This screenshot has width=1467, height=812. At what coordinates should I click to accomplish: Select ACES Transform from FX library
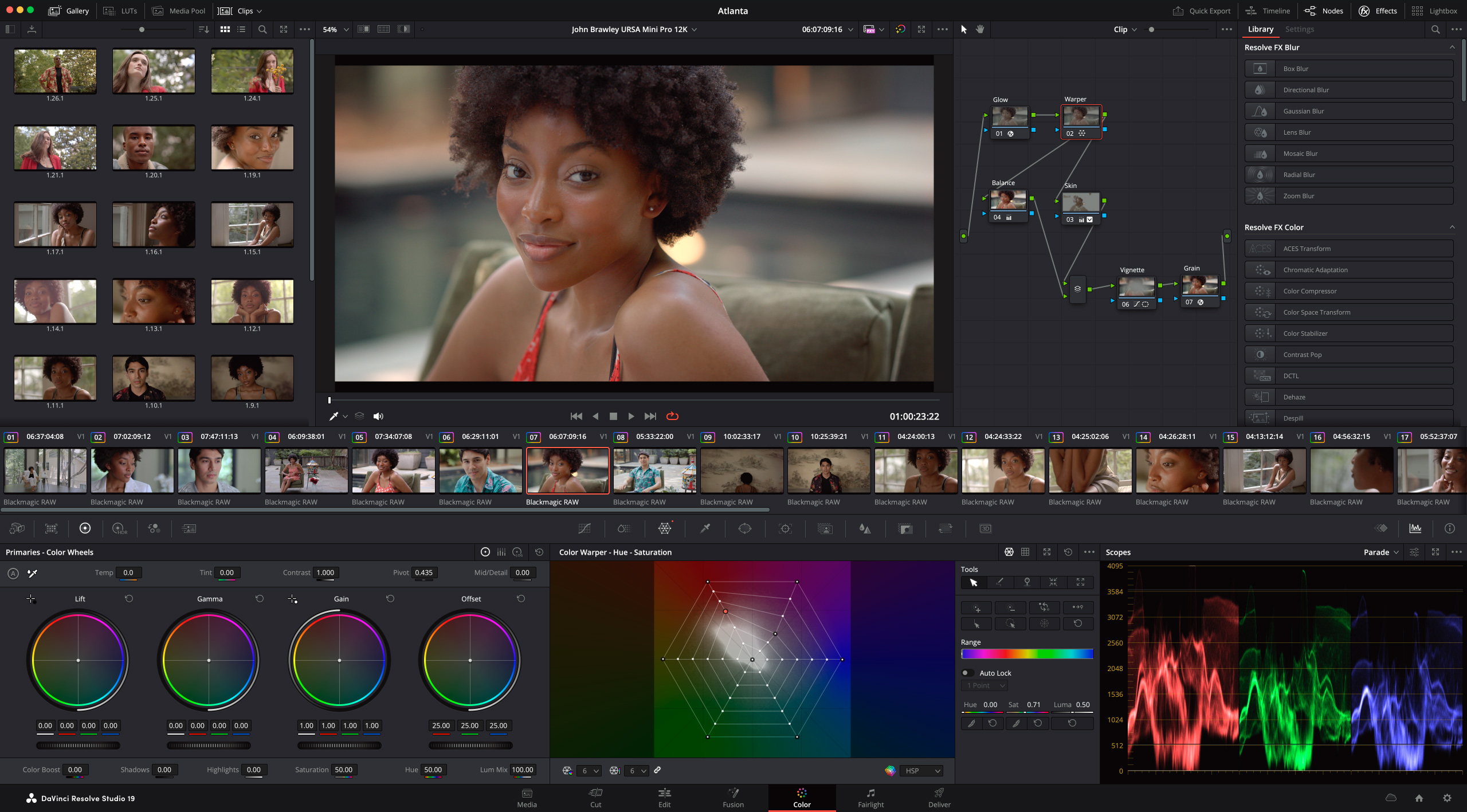pos(1349,248)
